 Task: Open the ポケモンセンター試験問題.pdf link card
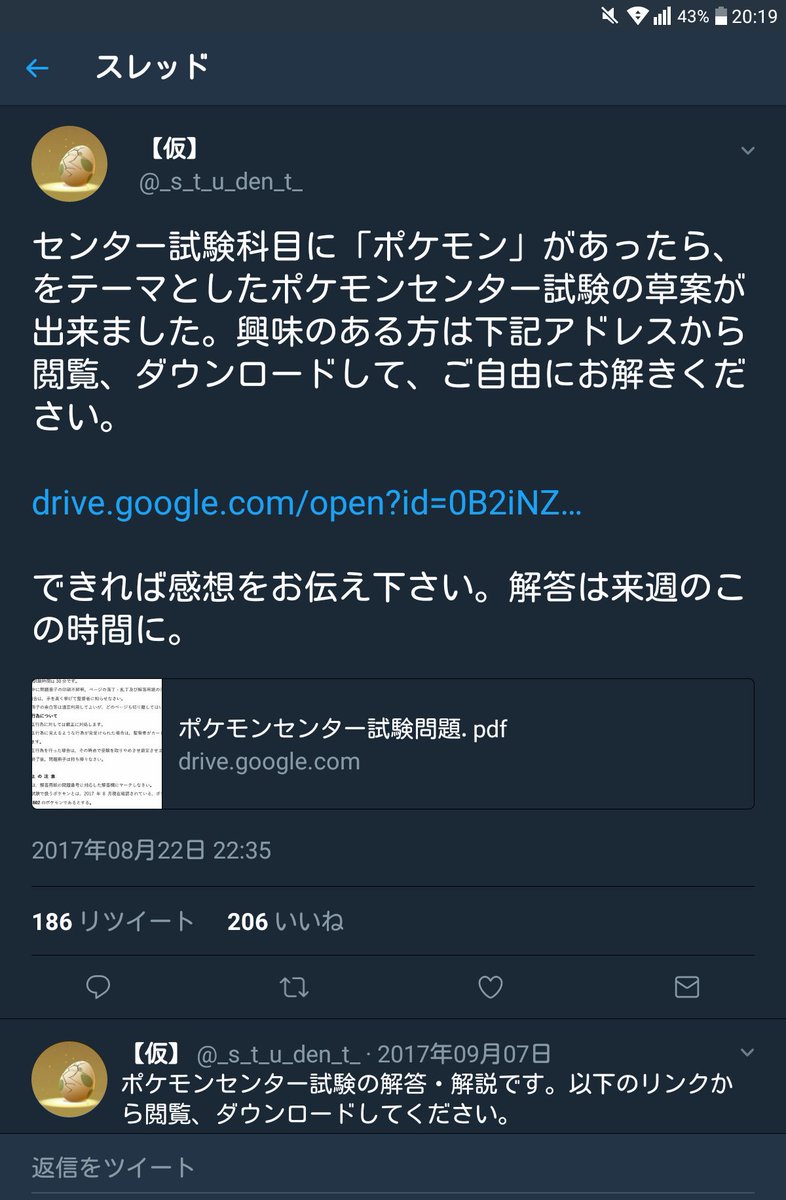[393, 744]
